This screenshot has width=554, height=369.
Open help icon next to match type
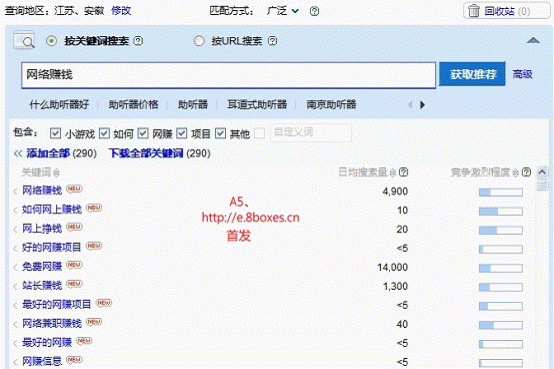(314, 11)
